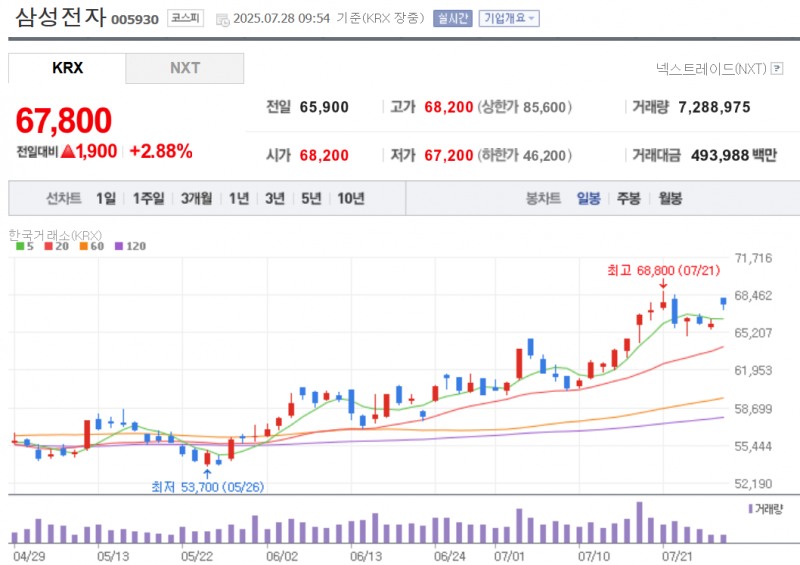Click the green 5-day moving average swatch
800x565 pixels.
(x=19, y=246)
